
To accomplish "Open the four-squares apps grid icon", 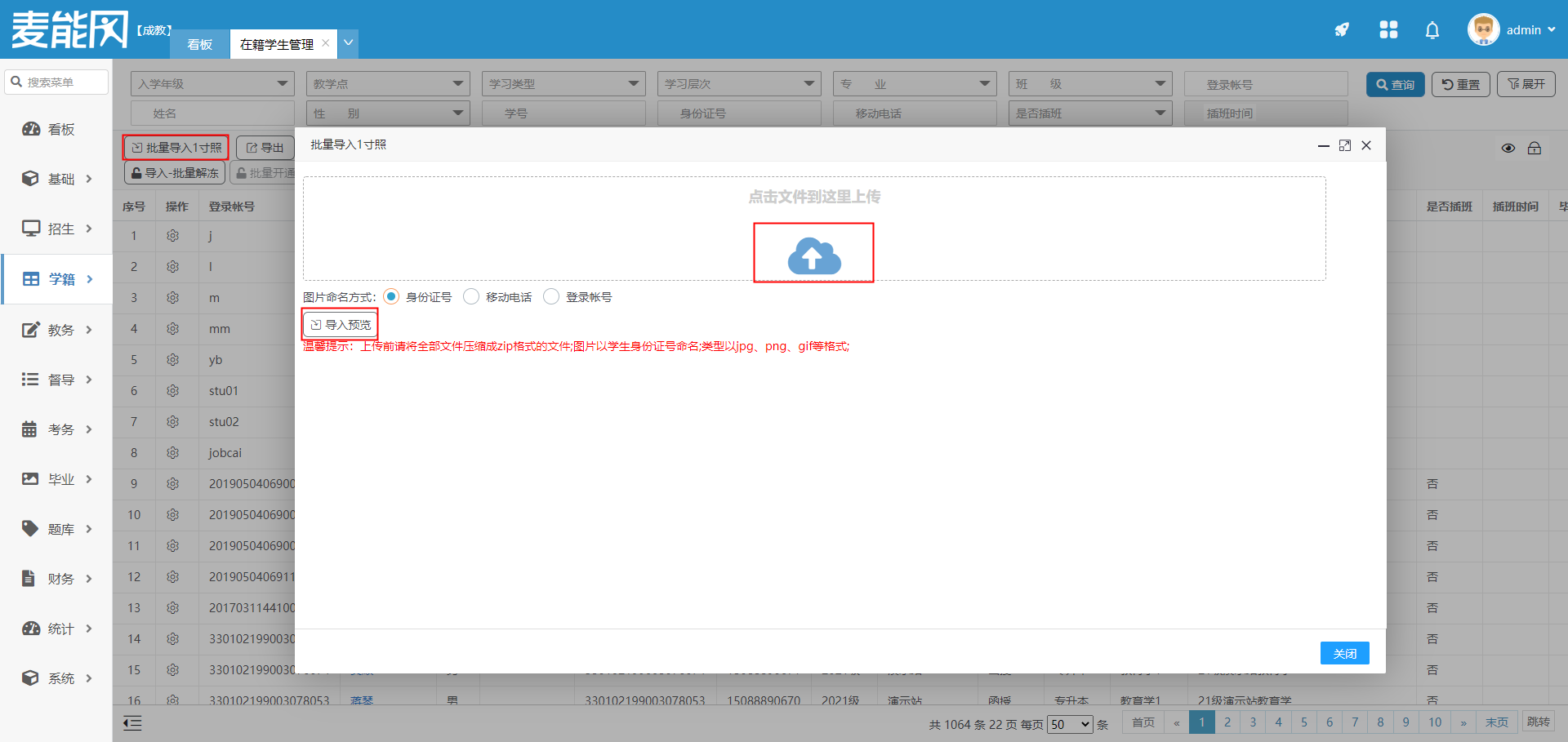I will click(x=1388, y=30).
